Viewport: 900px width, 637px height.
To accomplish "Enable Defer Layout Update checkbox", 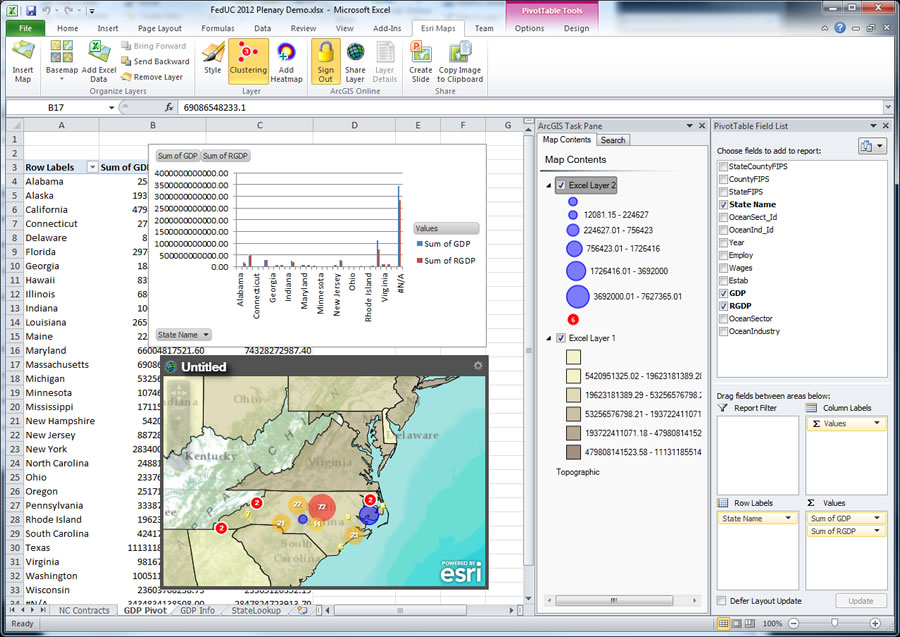I will tap(722, 601).
